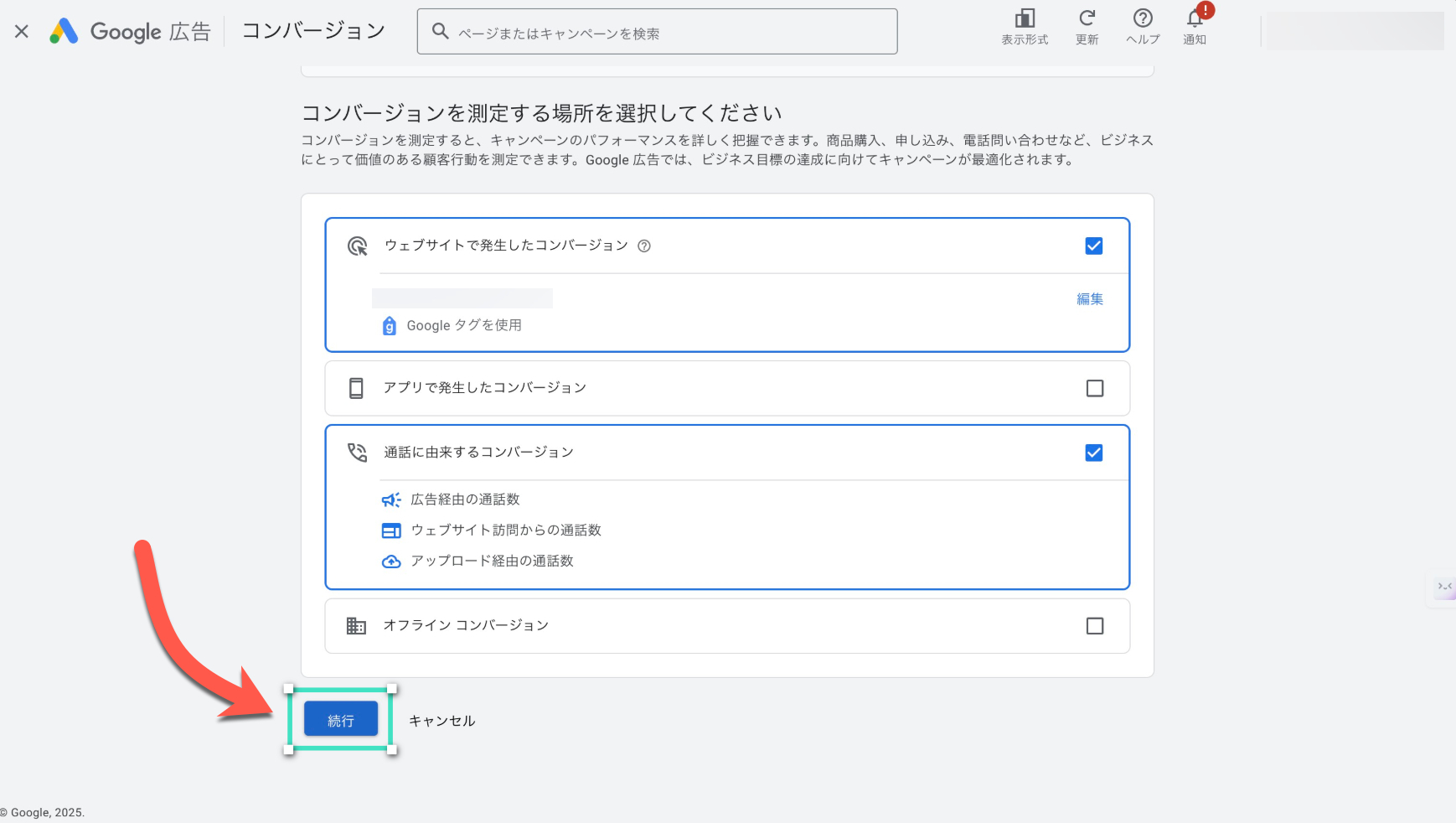
Task: Expand the collapsed panel on the right edge
Action: click(1443, 587)
